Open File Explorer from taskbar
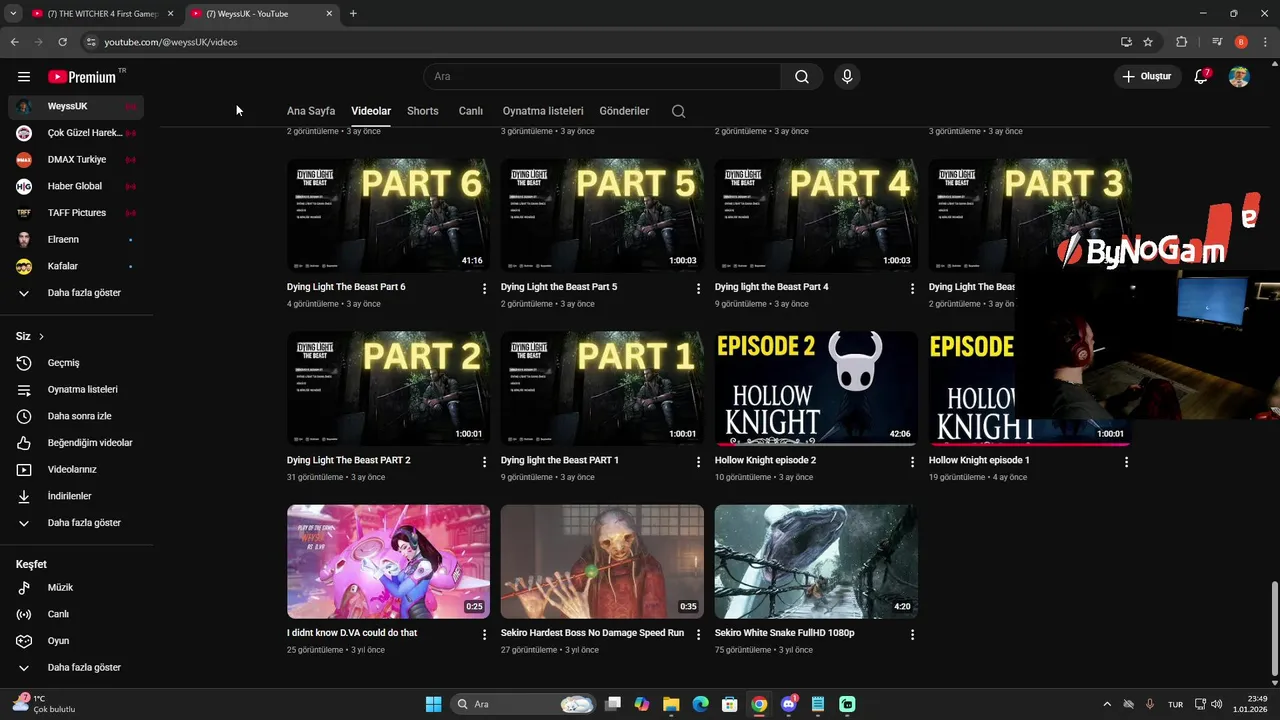The height and width of the screenshot is (720, 1280). (x=670, y=704)
